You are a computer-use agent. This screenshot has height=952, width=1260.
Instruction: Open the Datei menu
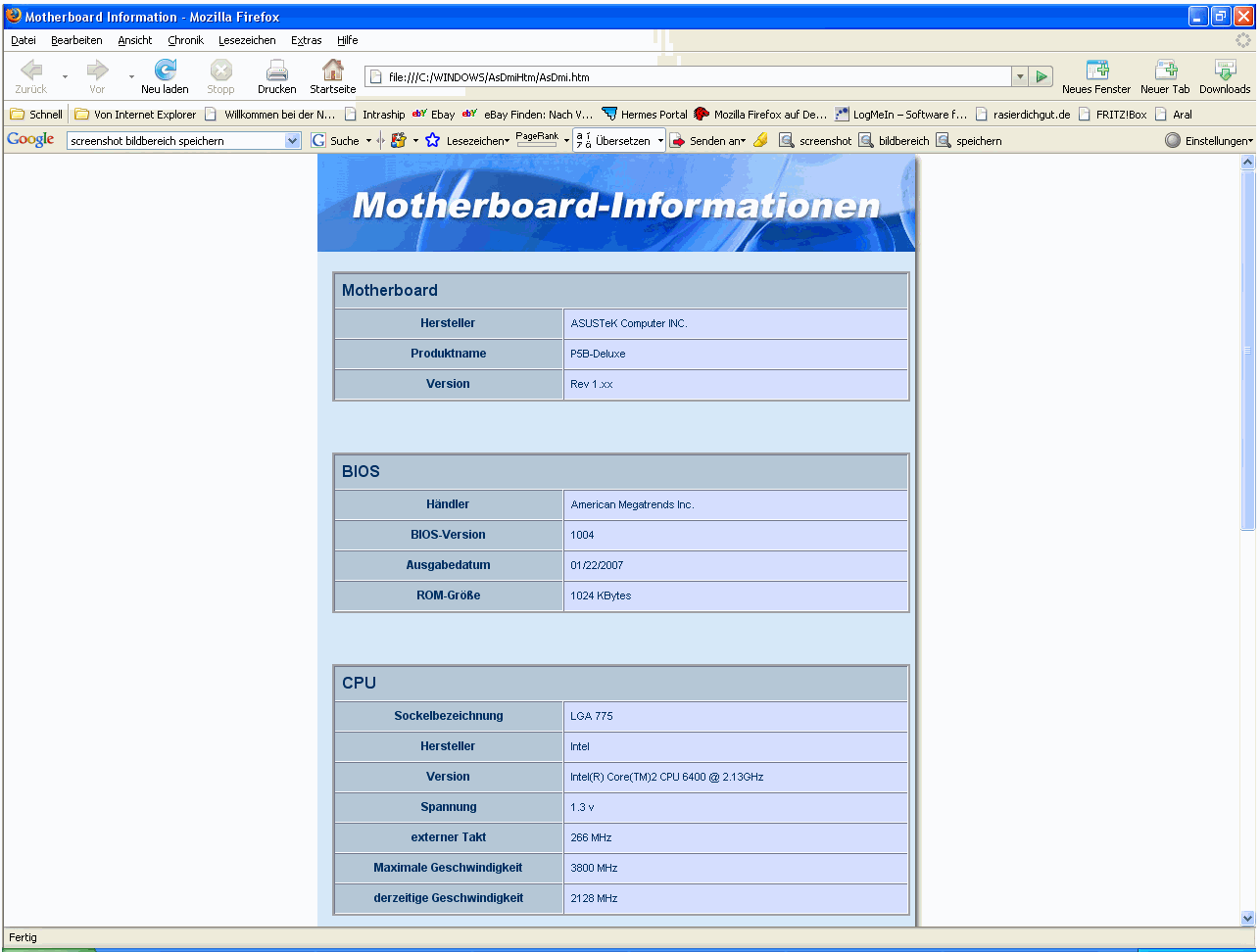coord(24,40)
